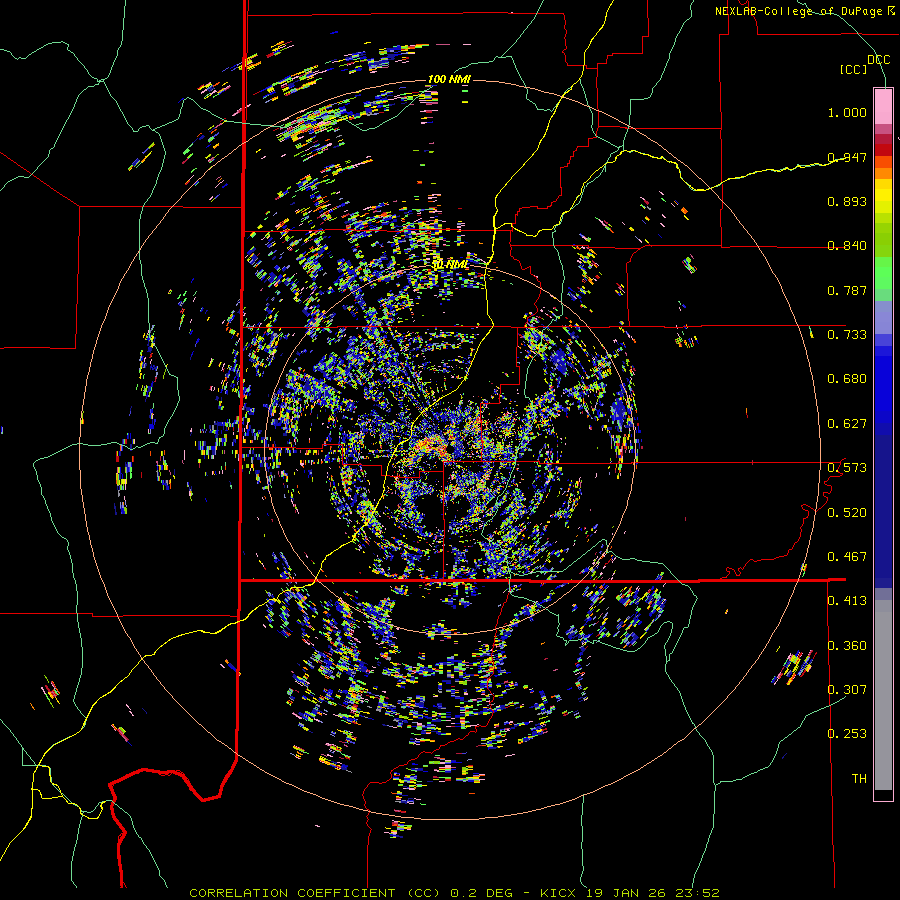Select the 0.787 legend value
This screenshot has width=900, height=900.
847,290
